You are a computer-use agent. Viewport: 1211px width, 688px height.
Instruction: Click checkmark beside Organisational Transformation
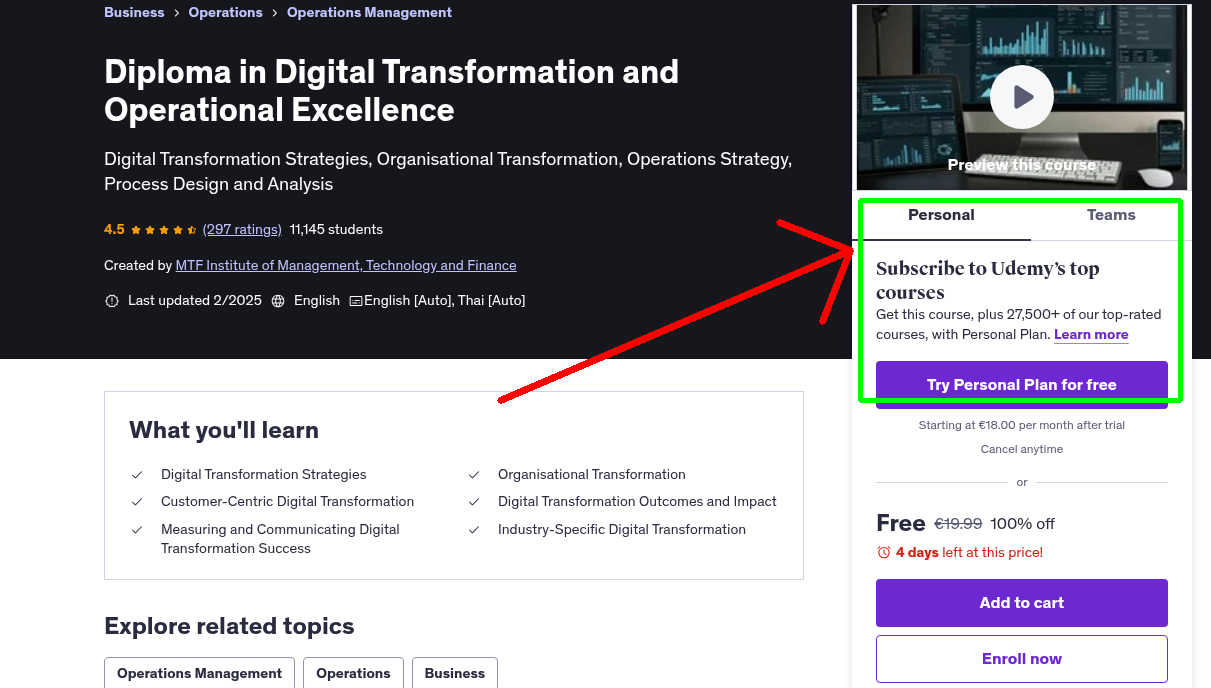tap(474, 475)
